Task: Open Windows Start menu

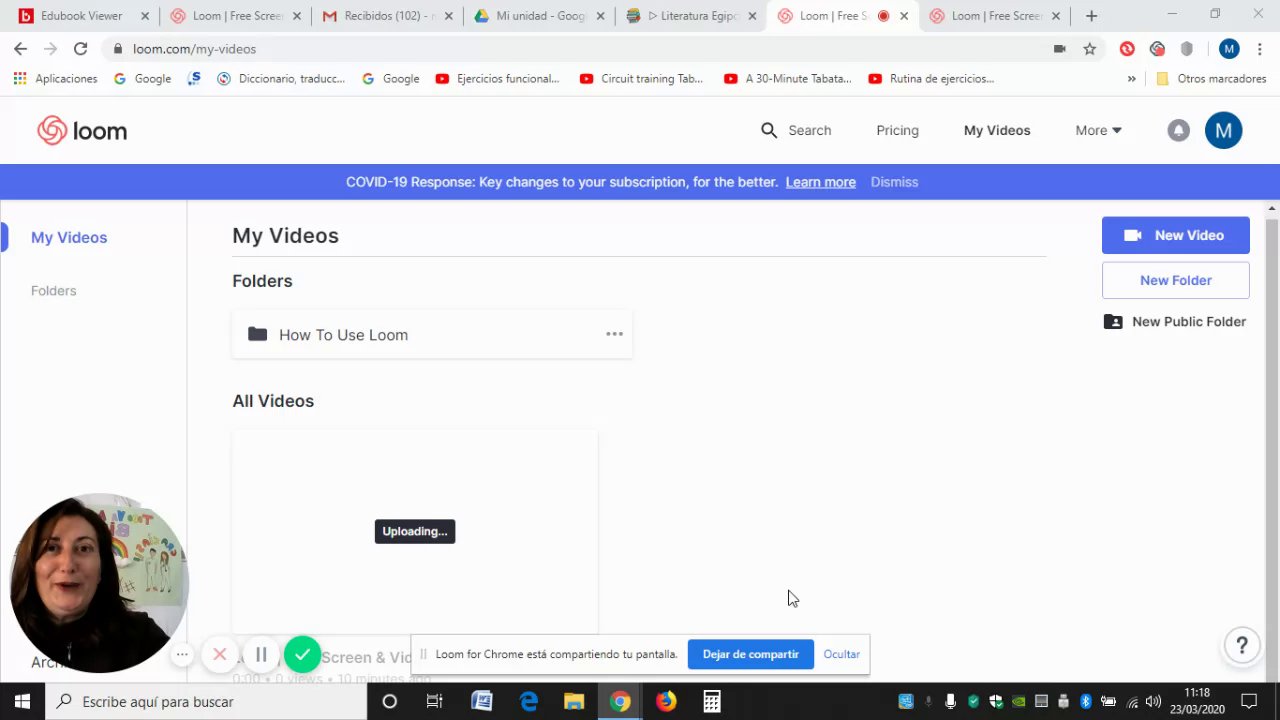Action: (22, 701)
